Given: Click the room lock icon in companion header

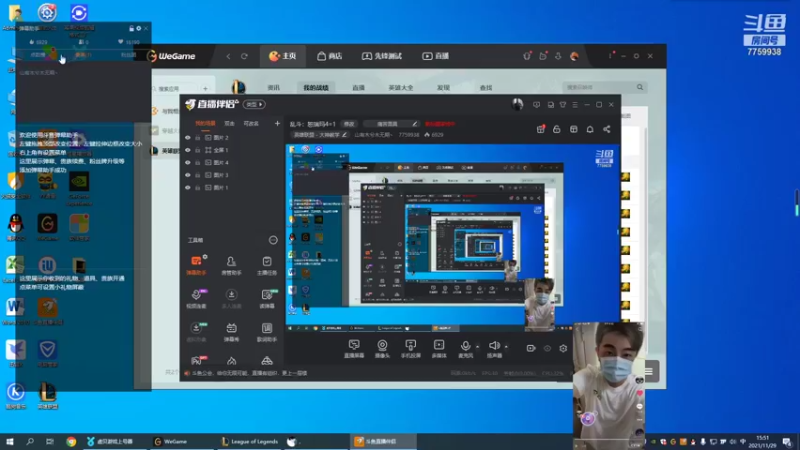Looking at the screenshot, I should click(557, 129).
